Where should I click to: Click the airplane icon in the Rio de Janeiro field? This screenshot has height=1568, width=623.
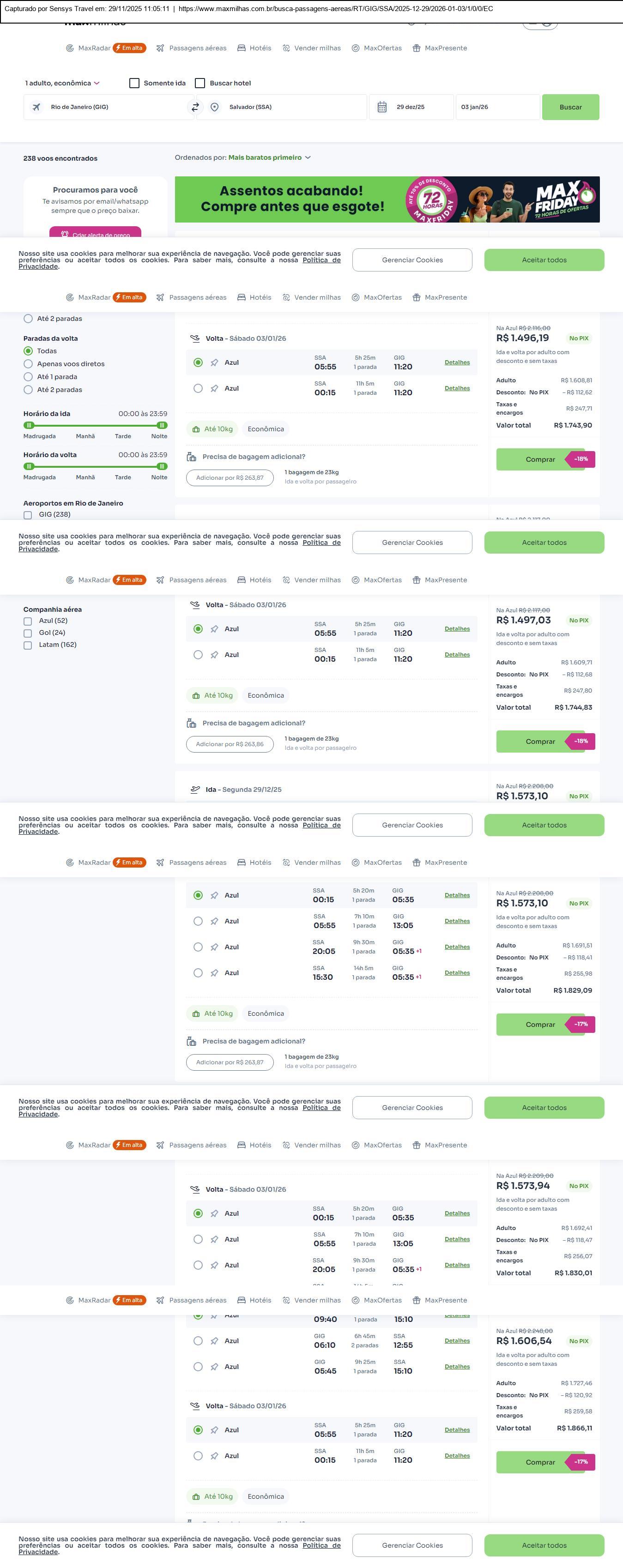(36, 107)
